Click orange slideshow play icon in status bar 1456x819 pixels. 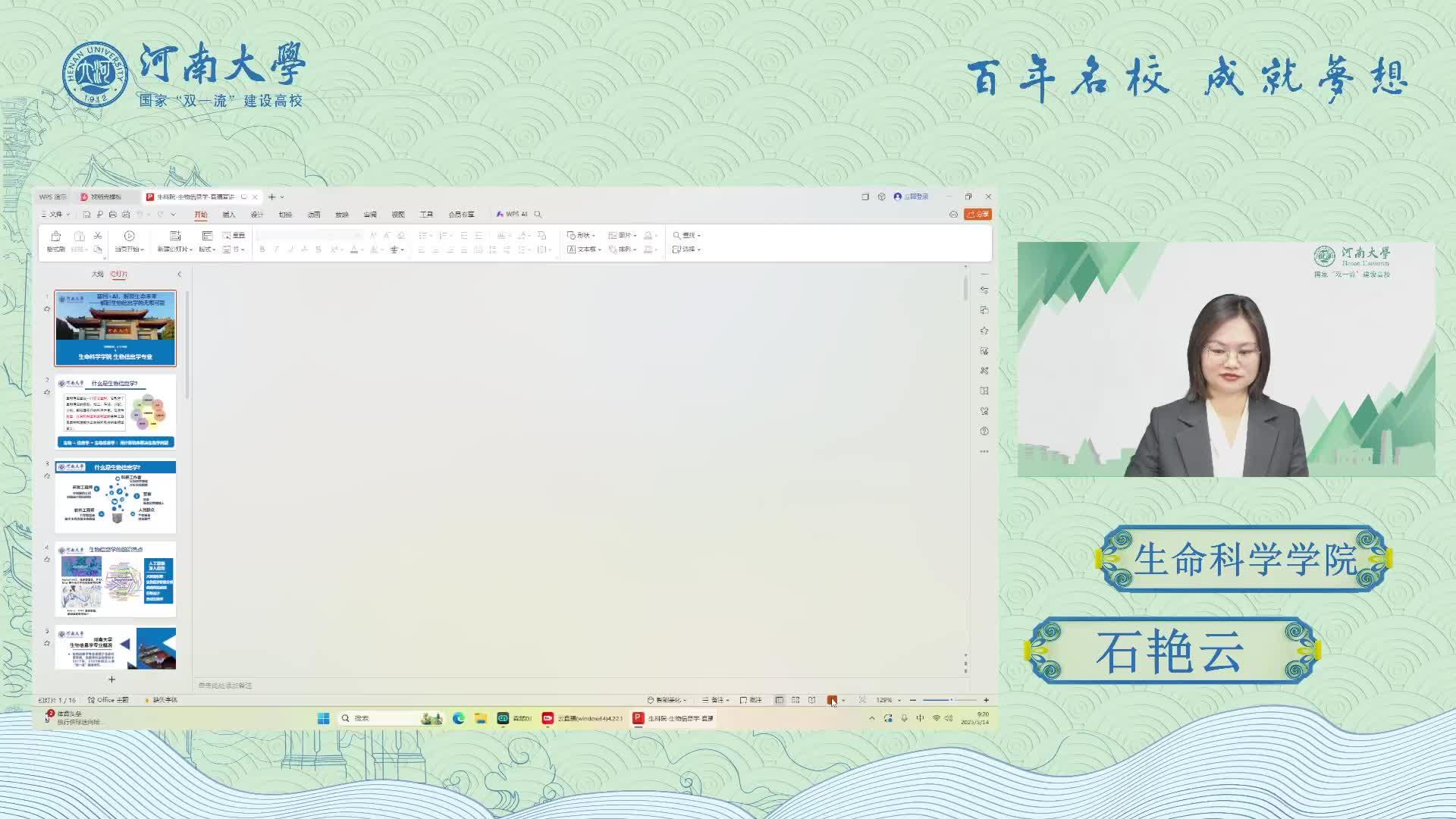coord(832,700)
